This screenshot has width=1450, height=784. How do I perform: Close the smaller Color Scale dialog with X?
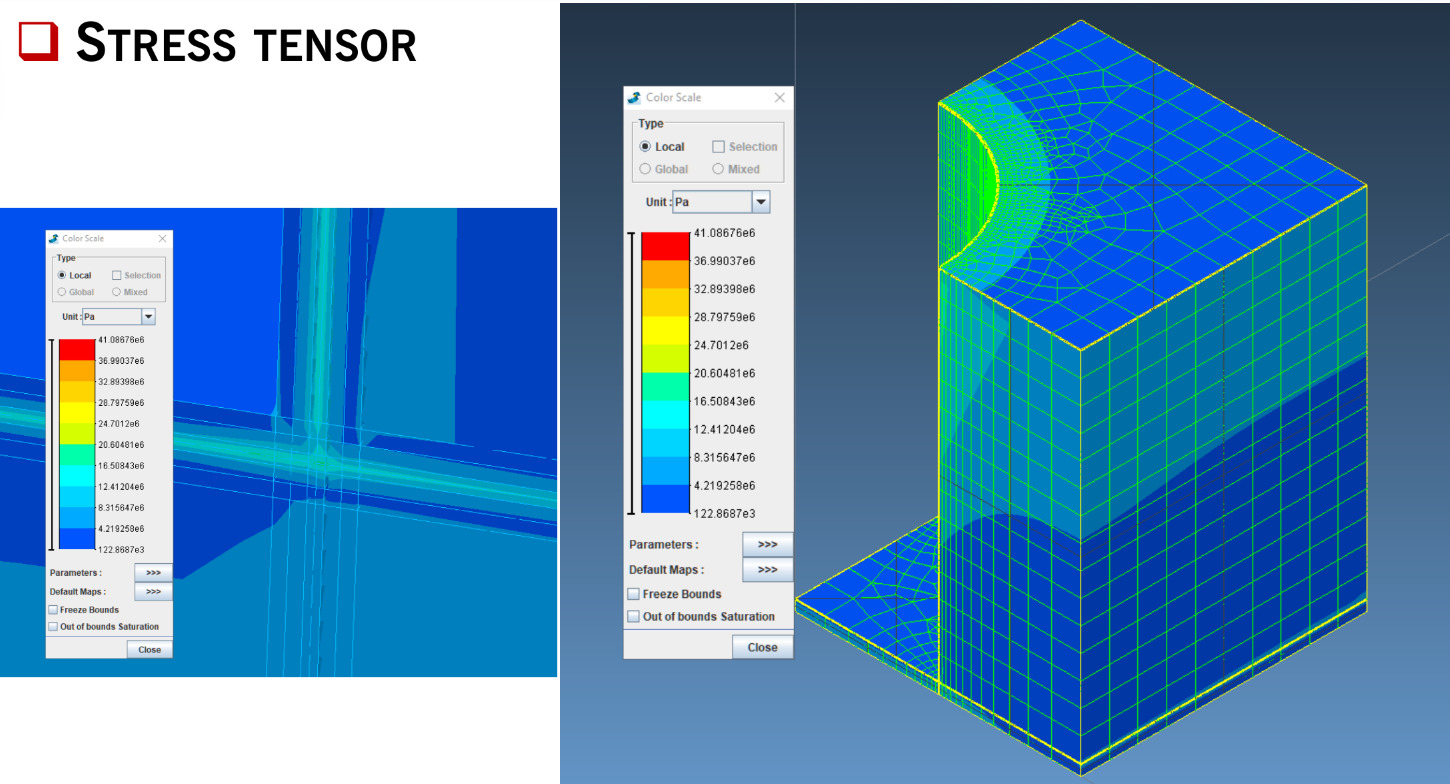coord(163,239)
